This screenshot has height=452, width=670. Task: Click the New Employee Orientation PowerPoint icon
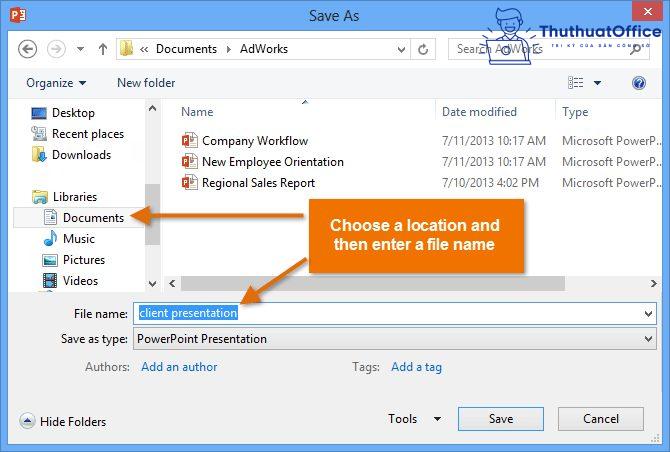coord(190,161)
